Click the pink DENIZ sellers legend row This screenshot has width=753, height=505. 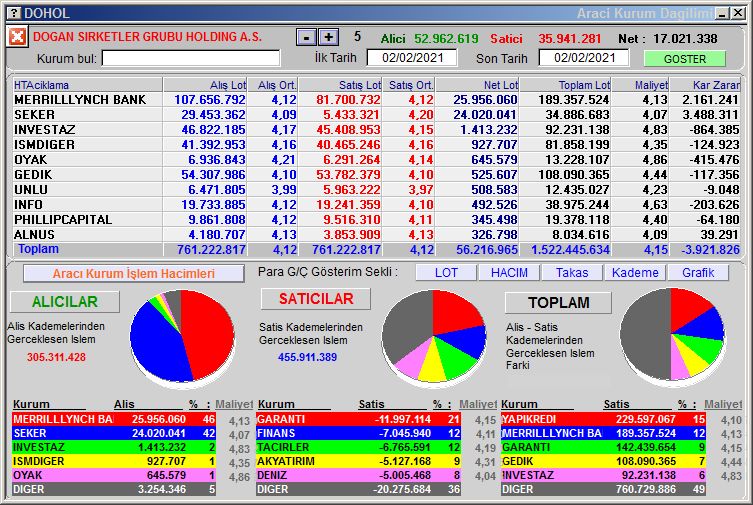[359, 475]
